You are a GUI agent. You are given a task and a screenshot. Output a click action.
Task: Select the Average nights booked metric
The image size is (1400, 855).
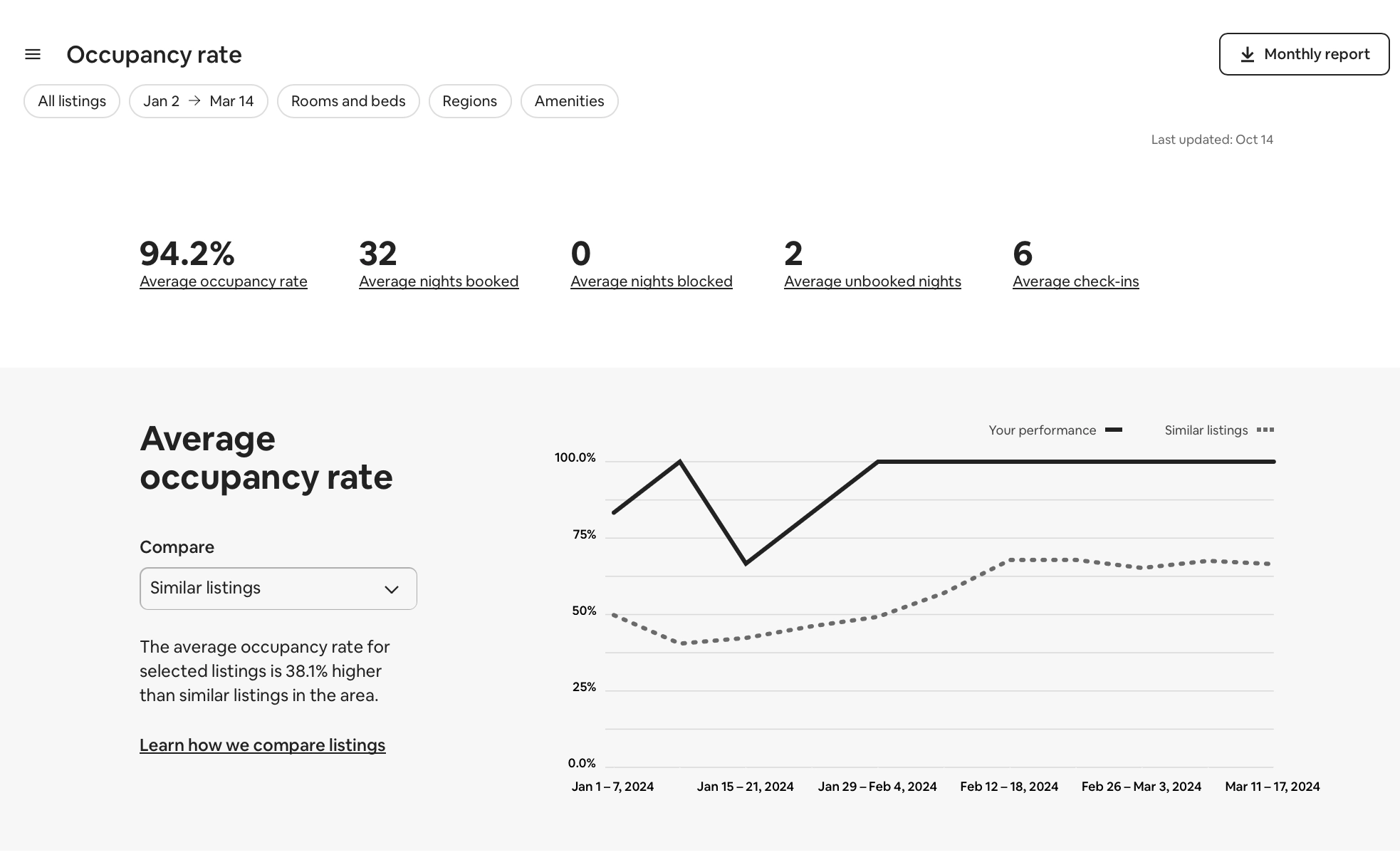[x=439, y=281]
